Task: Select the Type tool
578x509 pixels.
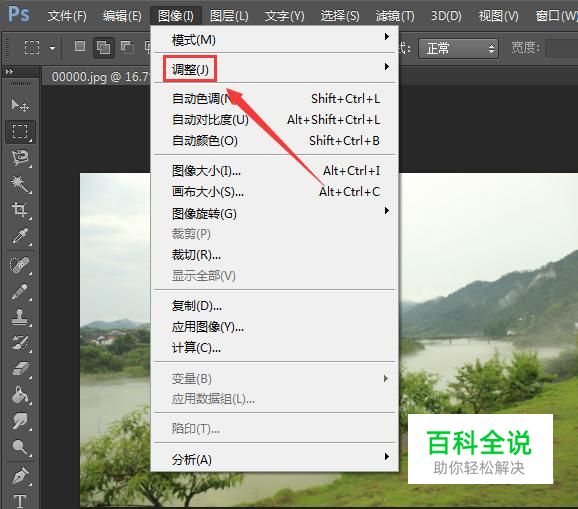Action: (x=20, y=501)
